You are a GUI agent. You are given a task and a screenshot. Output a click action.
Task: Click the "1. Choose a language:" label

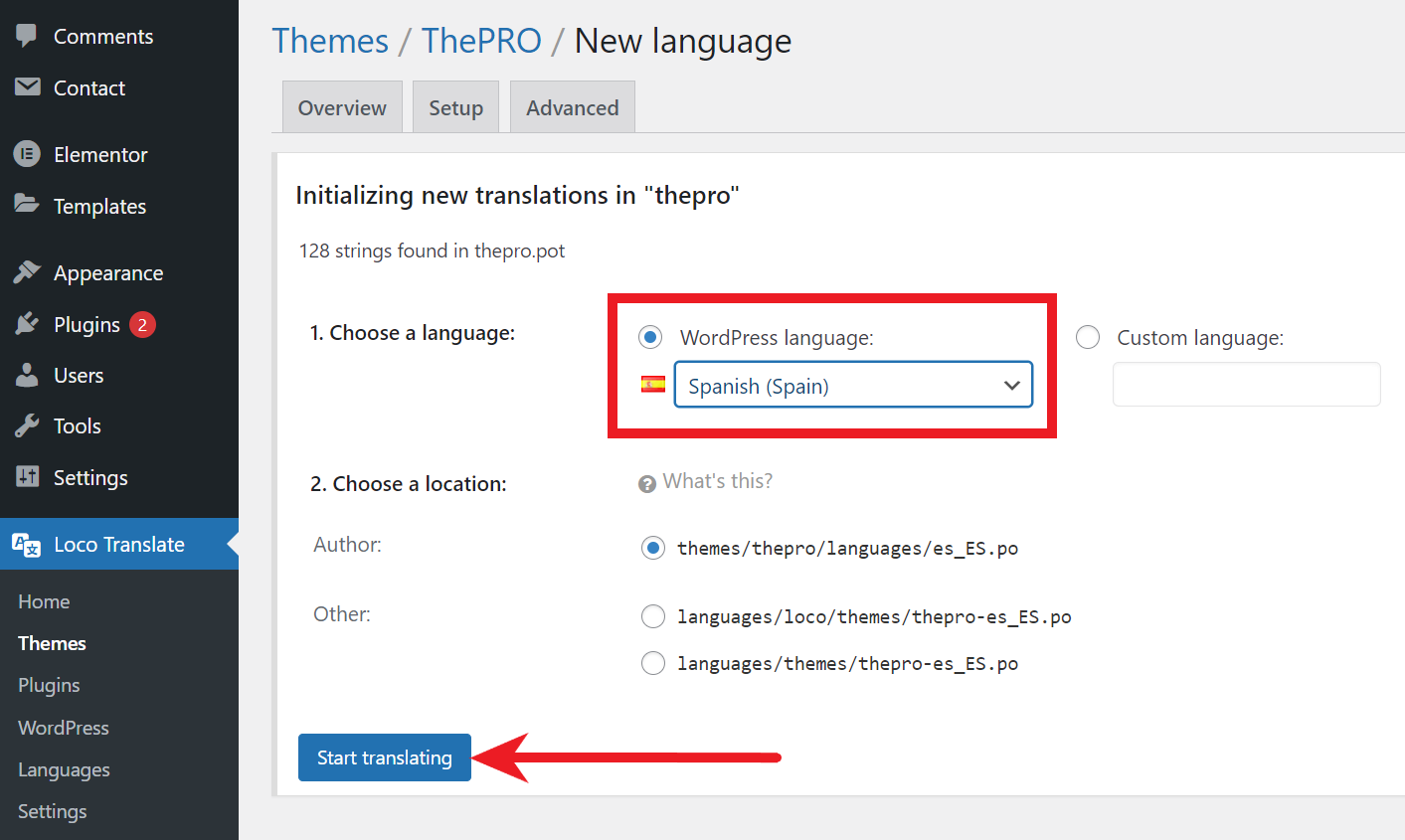413,333
